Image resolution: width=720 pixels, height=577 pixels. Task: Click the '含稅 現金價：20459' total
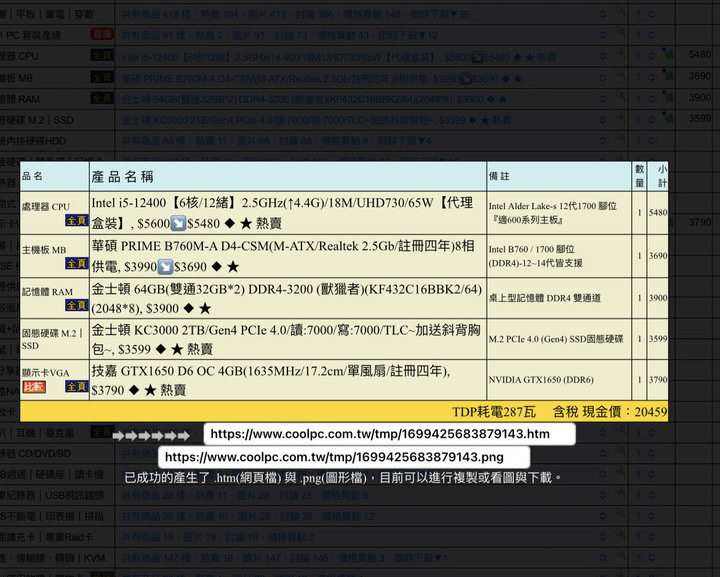(610, 412)
